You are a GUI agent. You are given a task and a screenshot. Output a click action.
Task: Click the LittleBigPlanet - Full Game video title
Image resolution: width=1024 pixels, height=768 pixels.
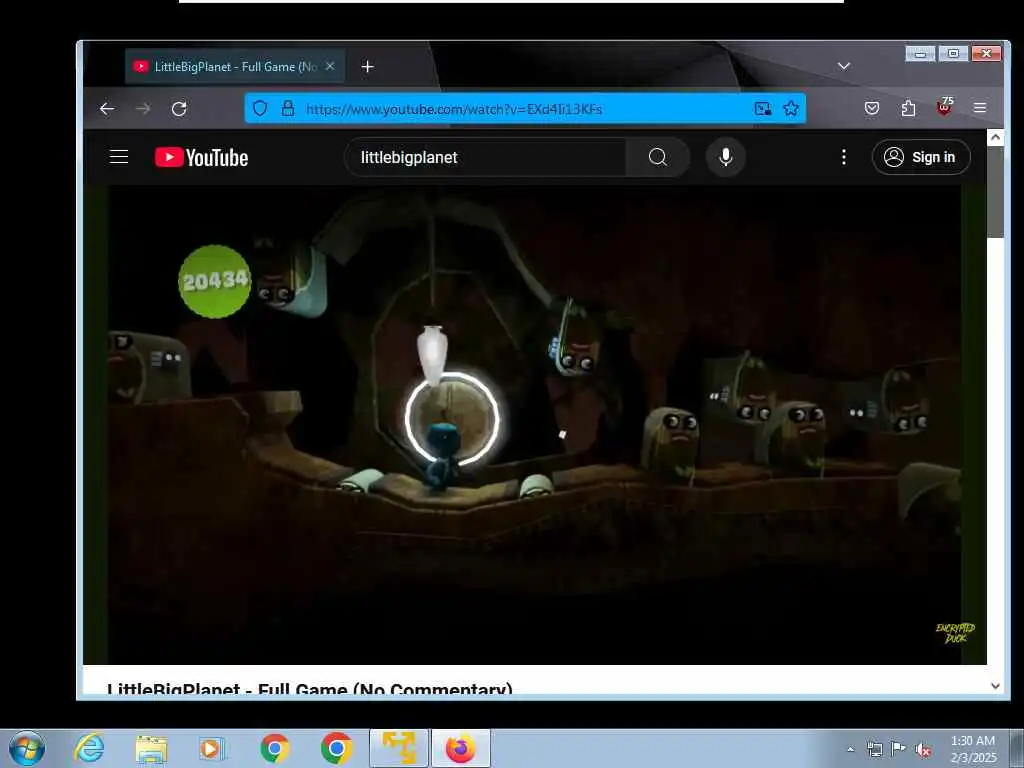(310, 690)
